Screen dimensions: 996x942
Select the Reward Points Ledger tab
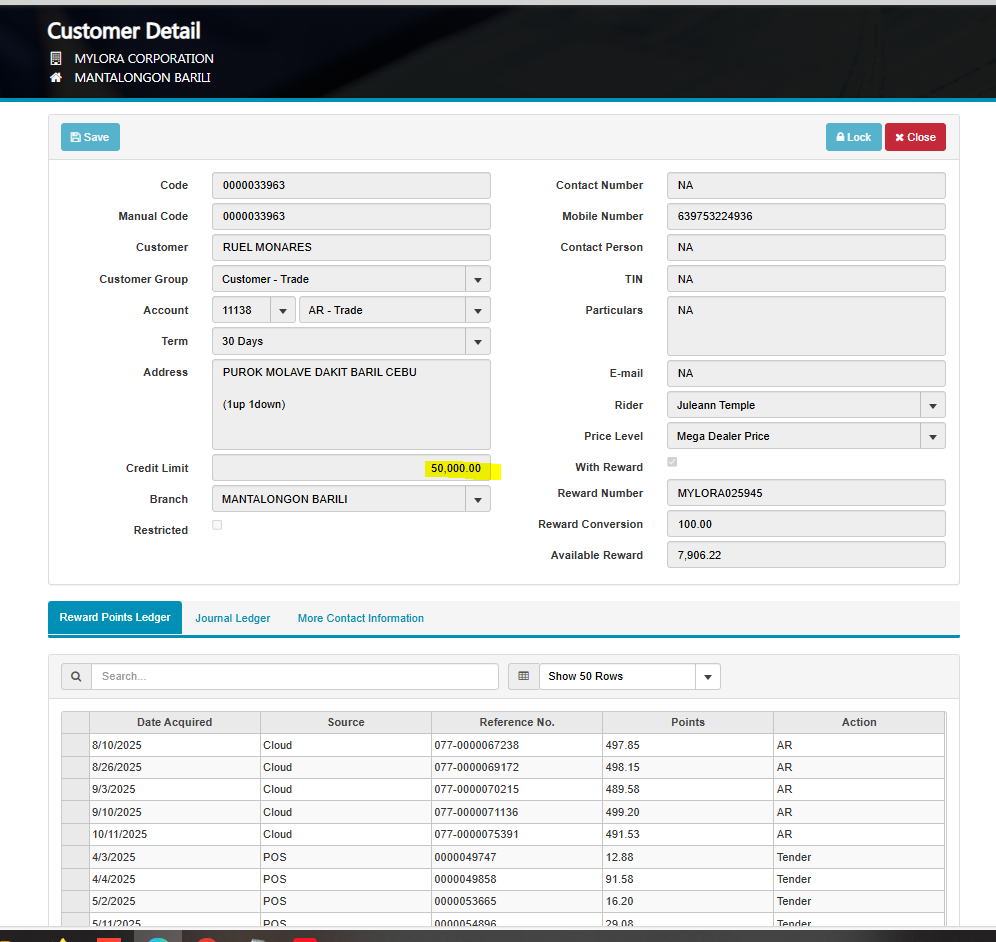115,617
